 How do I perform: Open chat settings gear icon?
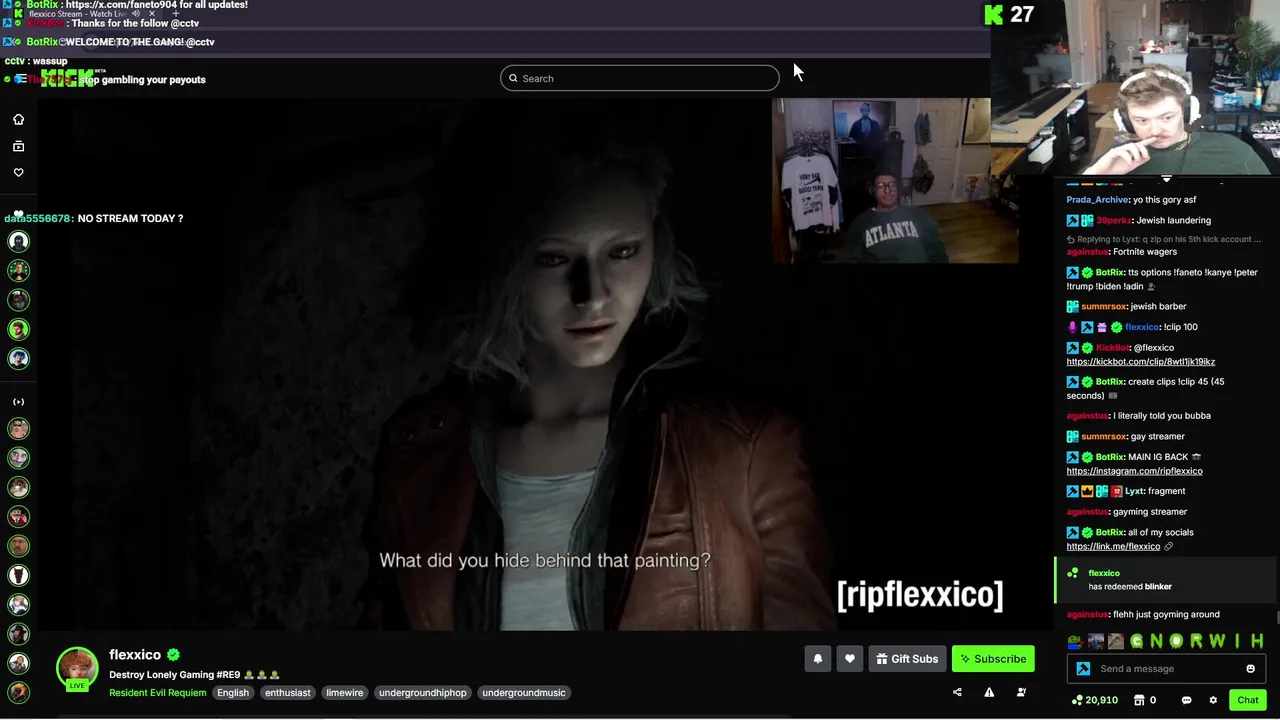tap(1213, 700)
